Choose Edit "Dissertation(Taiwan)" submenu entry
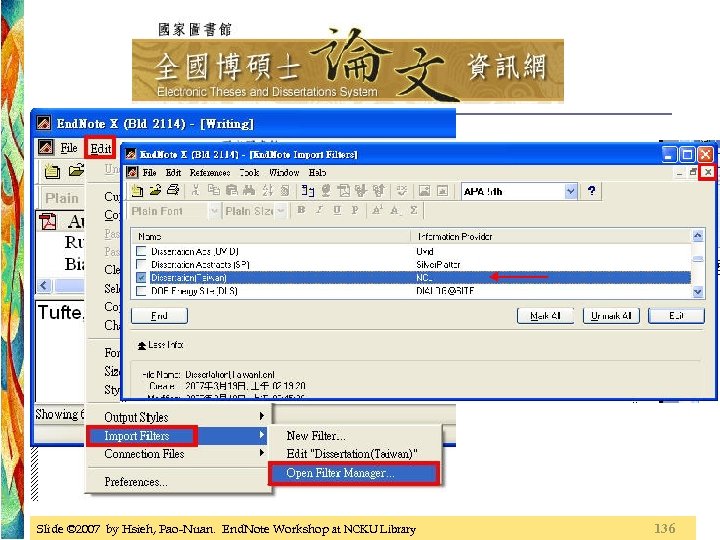This screenshot has height=540, width=720. [352, 454]
